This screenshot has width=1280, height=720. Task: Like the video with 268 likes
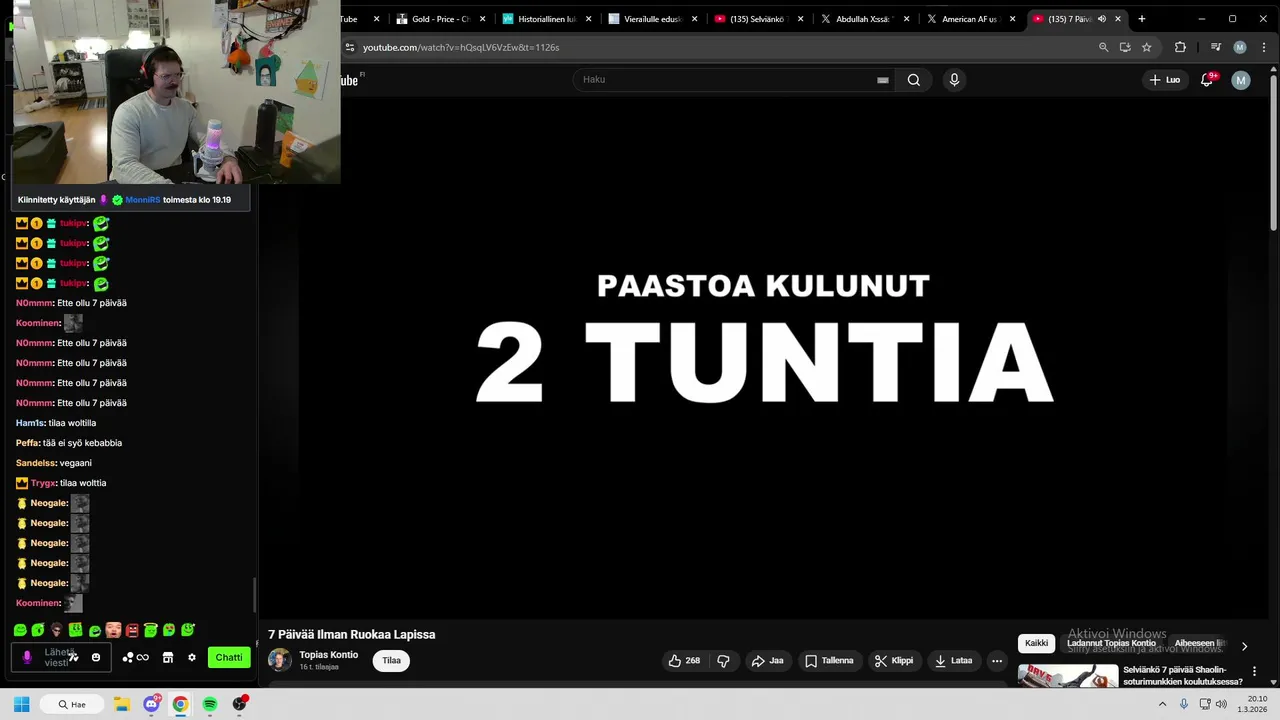click(x=684, y=660)
